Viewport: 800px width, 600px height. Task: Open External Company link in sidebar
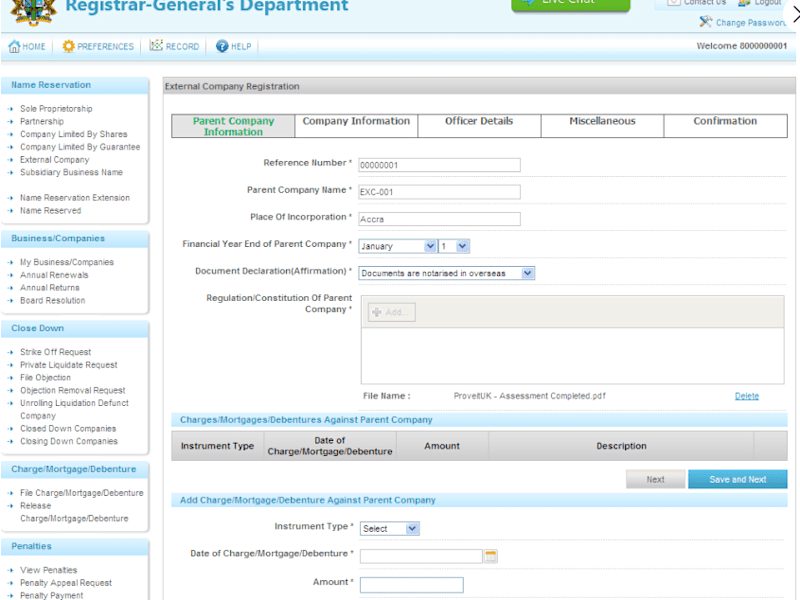click(55, 160)
